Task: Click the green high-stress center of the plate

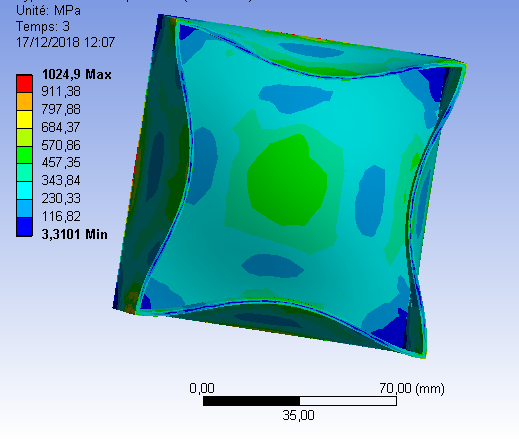Action: [287, 180]
